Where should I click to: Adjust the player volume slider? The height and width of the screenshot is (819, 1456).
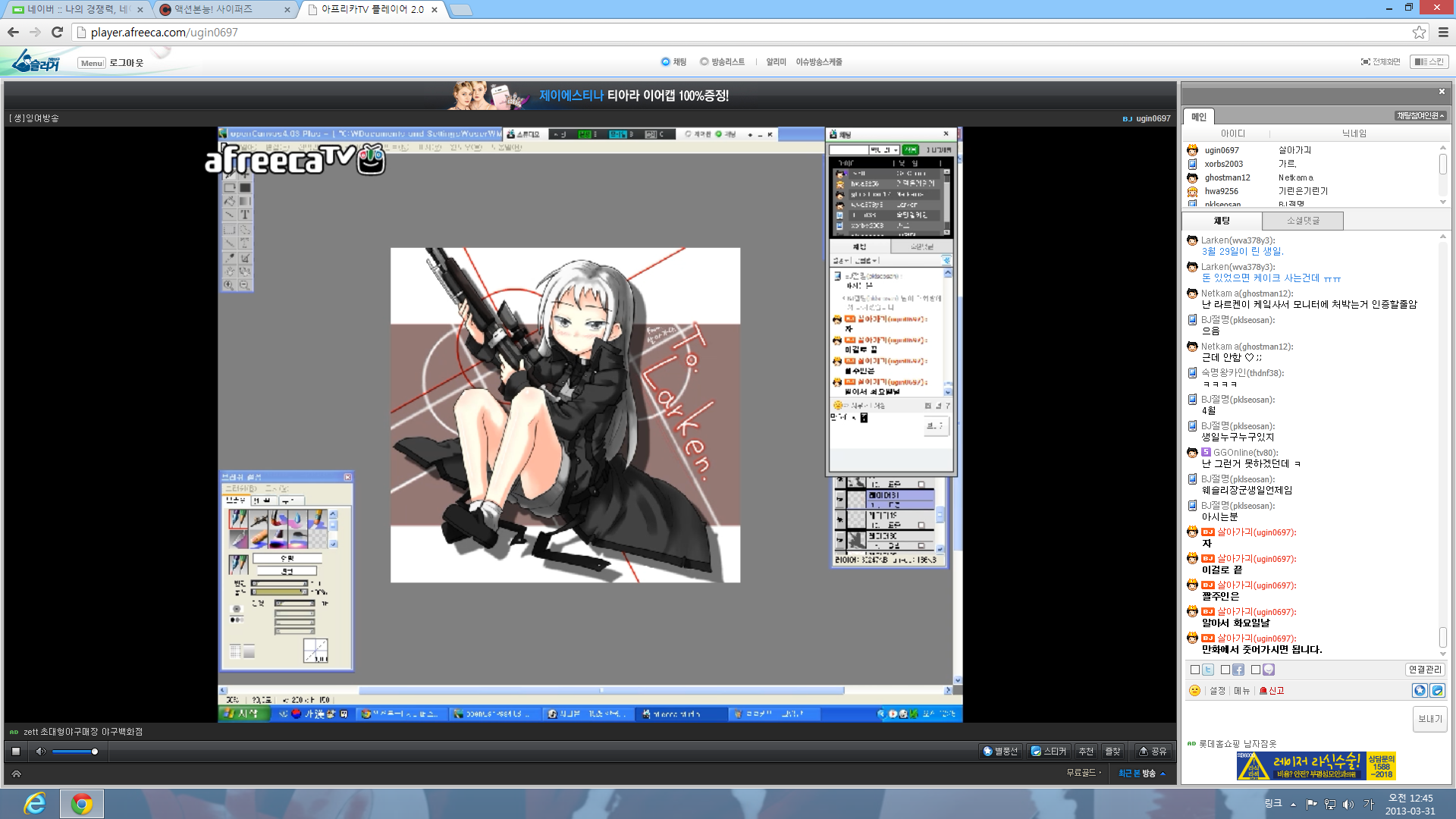click(74, 752)
